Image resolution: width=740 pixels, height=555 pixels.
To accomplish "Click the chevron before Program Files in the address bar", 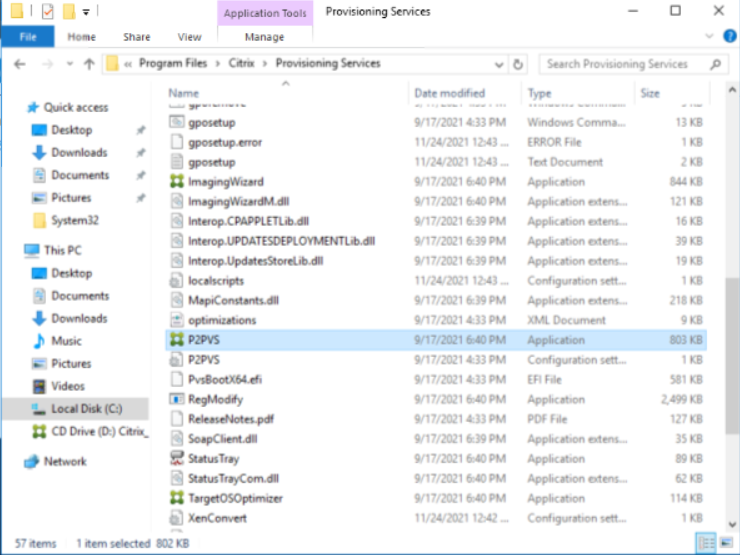I will click(x=128, y=64).
